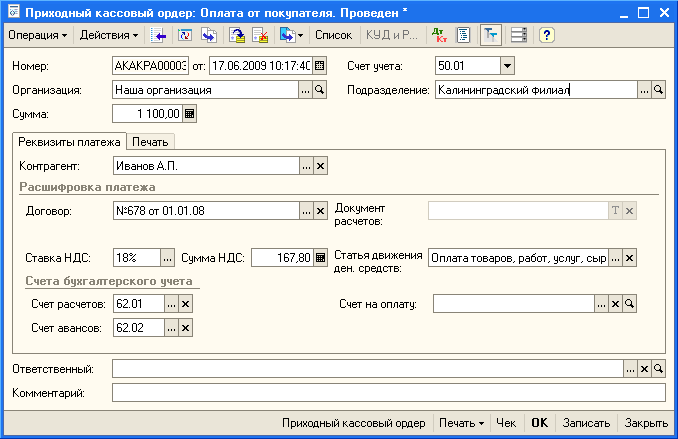The width and height of the screenshot is (678, 439).
Task: Click the form settings list icon
Action: pos(518,35)
